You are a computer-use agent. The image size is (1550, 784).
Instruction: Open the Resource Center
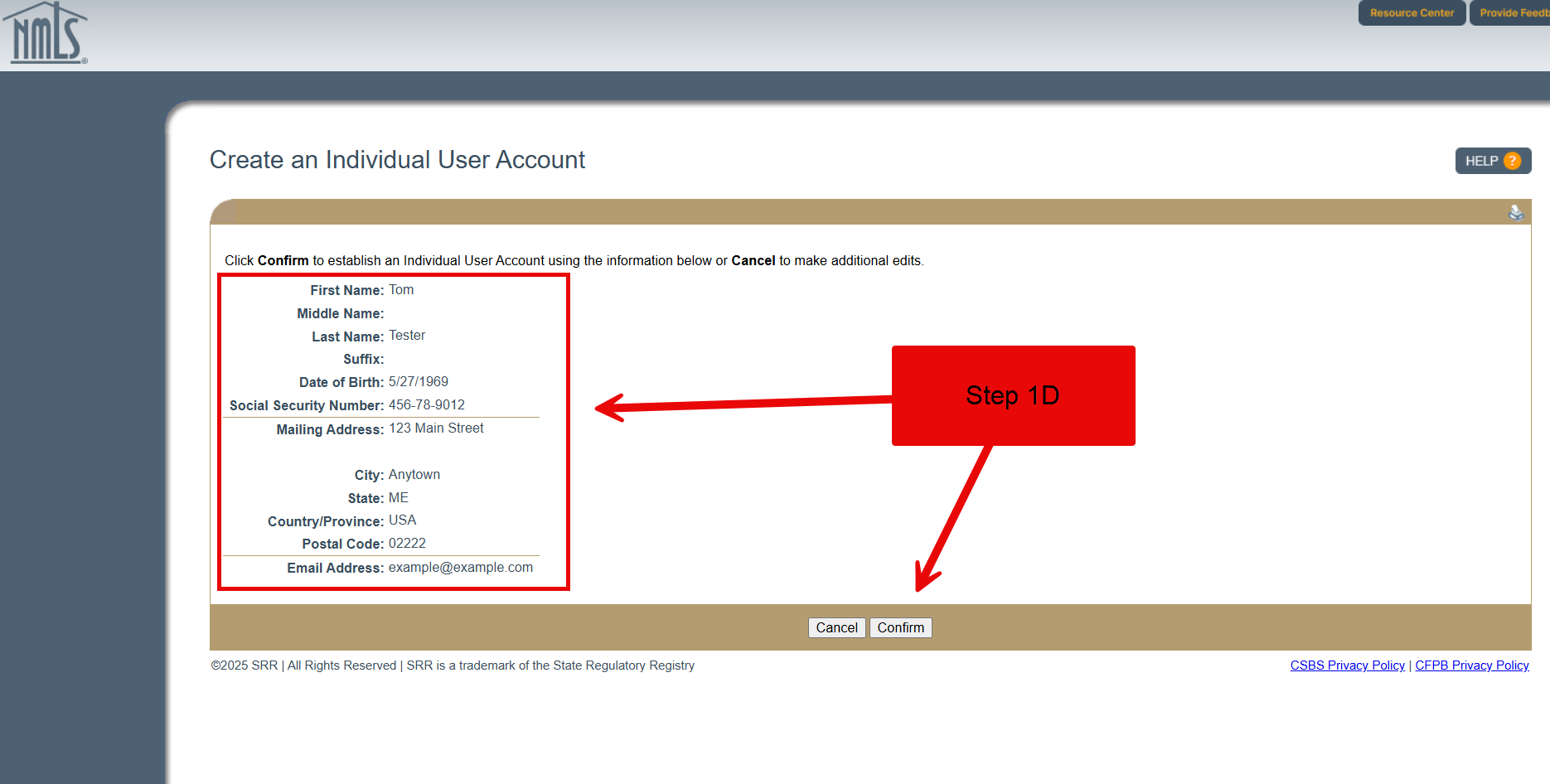click(x=1412, y=13)
